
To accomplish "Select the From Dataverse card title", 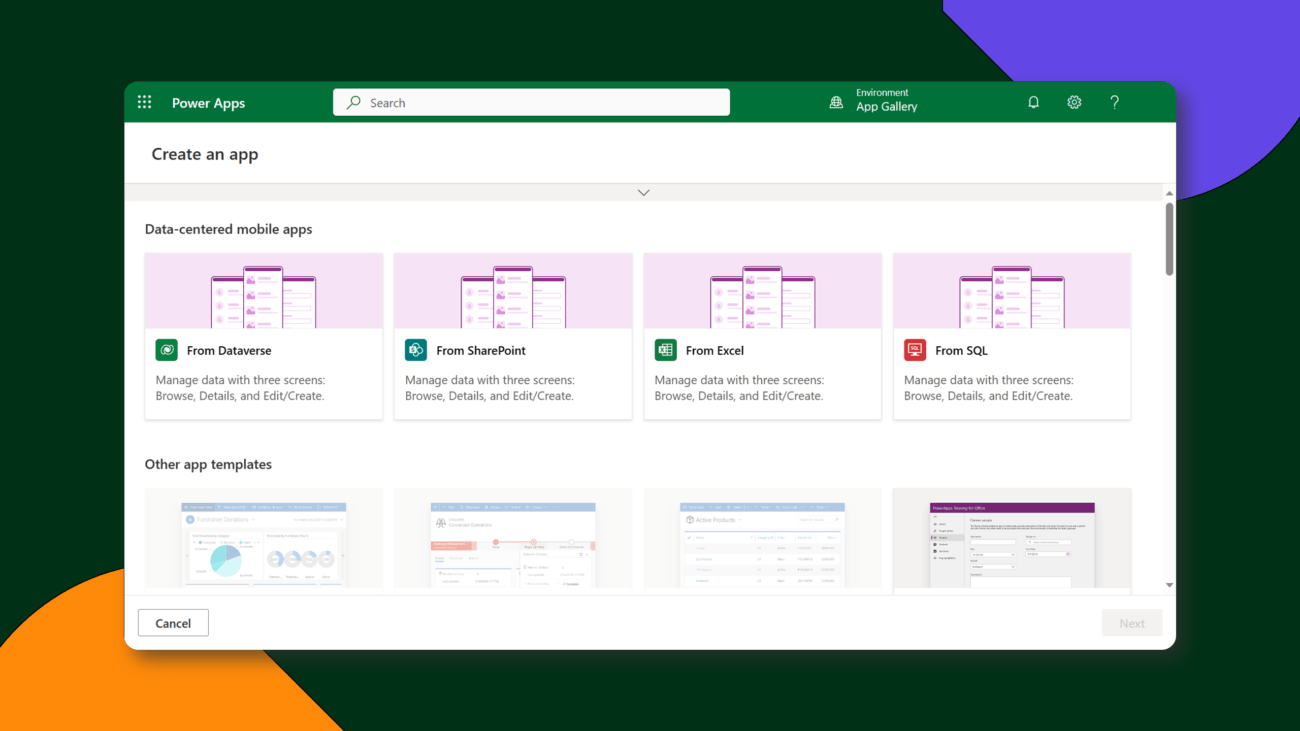I will (229, 351).
